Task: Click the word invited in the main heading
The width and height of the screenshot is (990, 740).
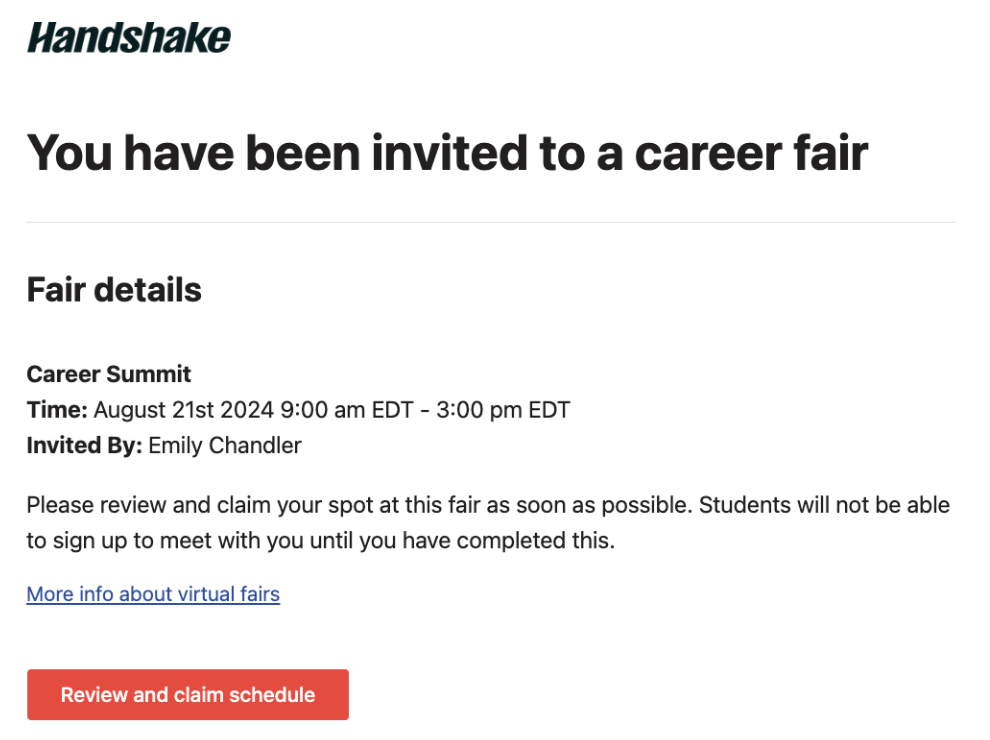Action: tap(450, 153)
